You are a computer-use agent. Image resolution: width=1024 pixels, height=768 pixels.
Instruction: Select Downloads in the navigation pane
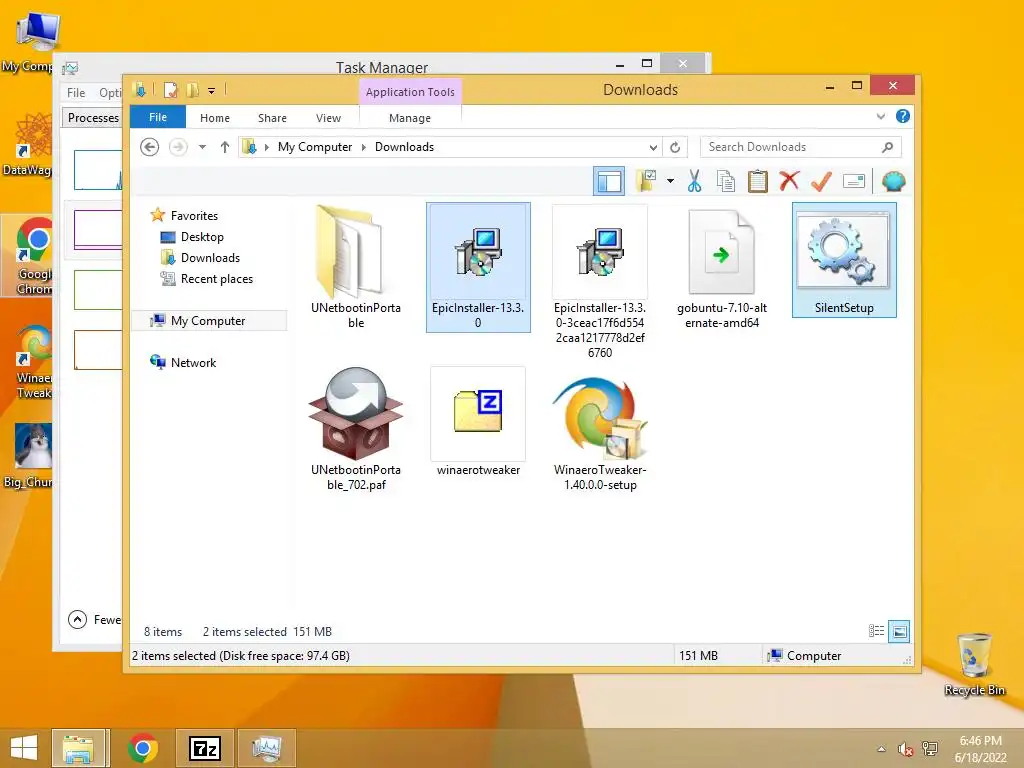coord(210,257)
